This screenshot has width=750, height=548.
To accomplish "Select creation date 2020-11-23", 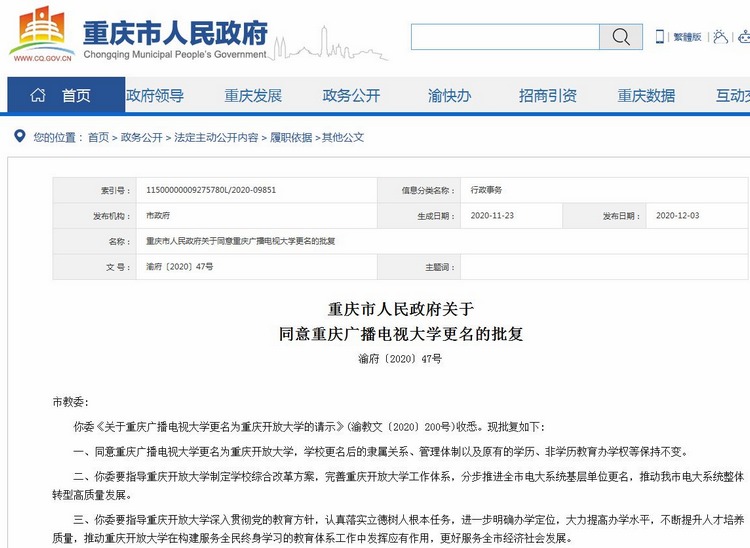I will tap(492, 216).
